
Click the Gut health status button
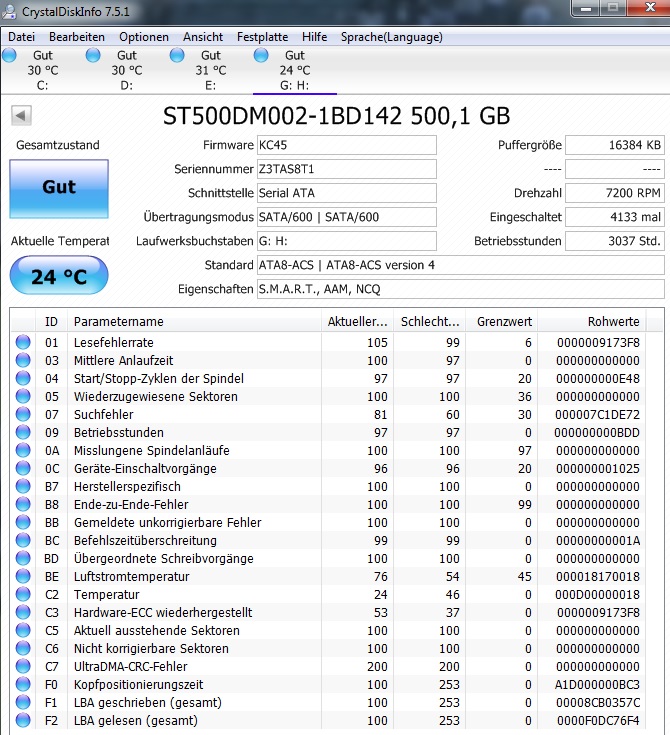coord(59,188)
